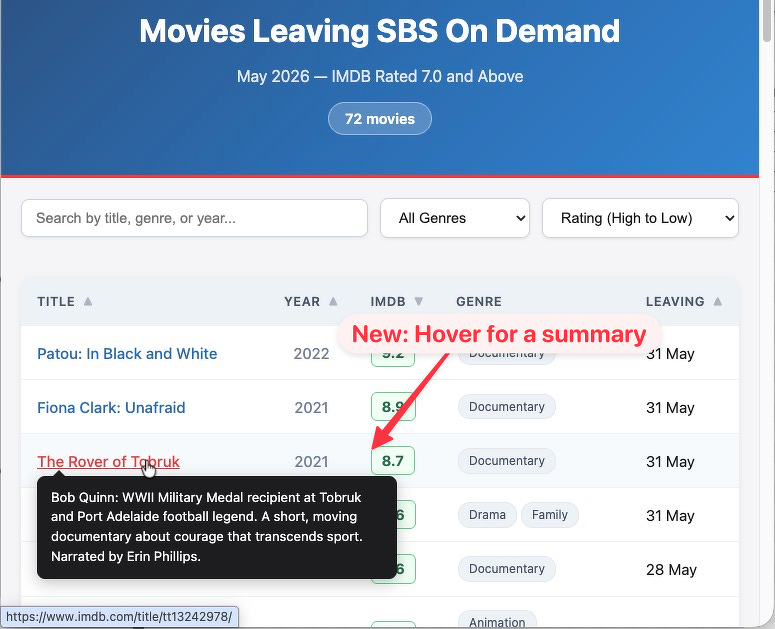The width and height of the screenshot is (775, 629).
Task: Open Fiona Clark: Unafraid link
Action: pyautogui.click(x=111, y=408)
